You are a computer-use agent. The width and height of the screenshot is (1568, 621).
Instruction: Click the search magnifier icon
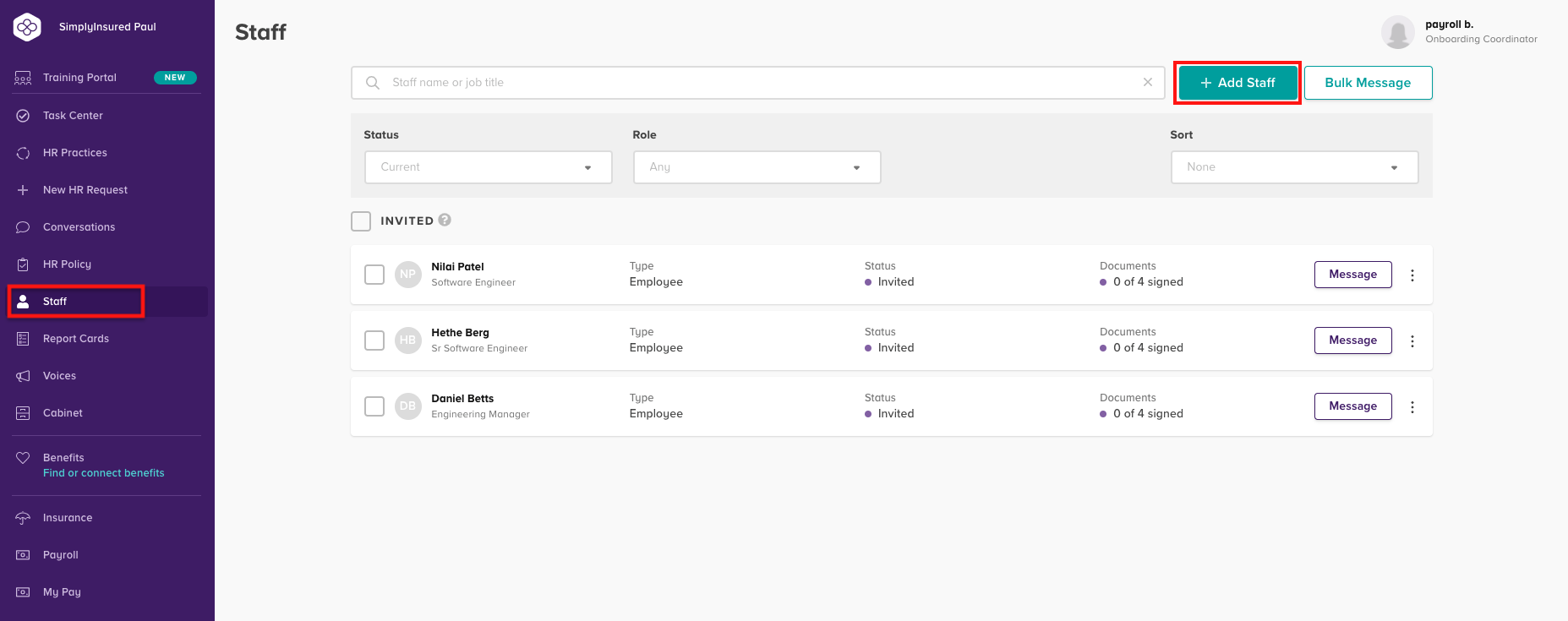(x=373, y=83)
